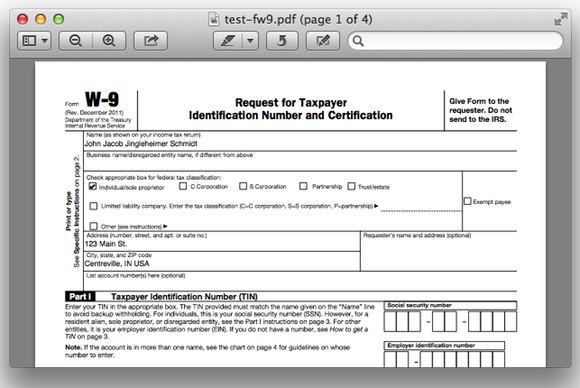Viewport: 580px width, 388px height.
Task: Click the magnifier icon in search field
Action: pyautogui.click(x=358, y=41)
